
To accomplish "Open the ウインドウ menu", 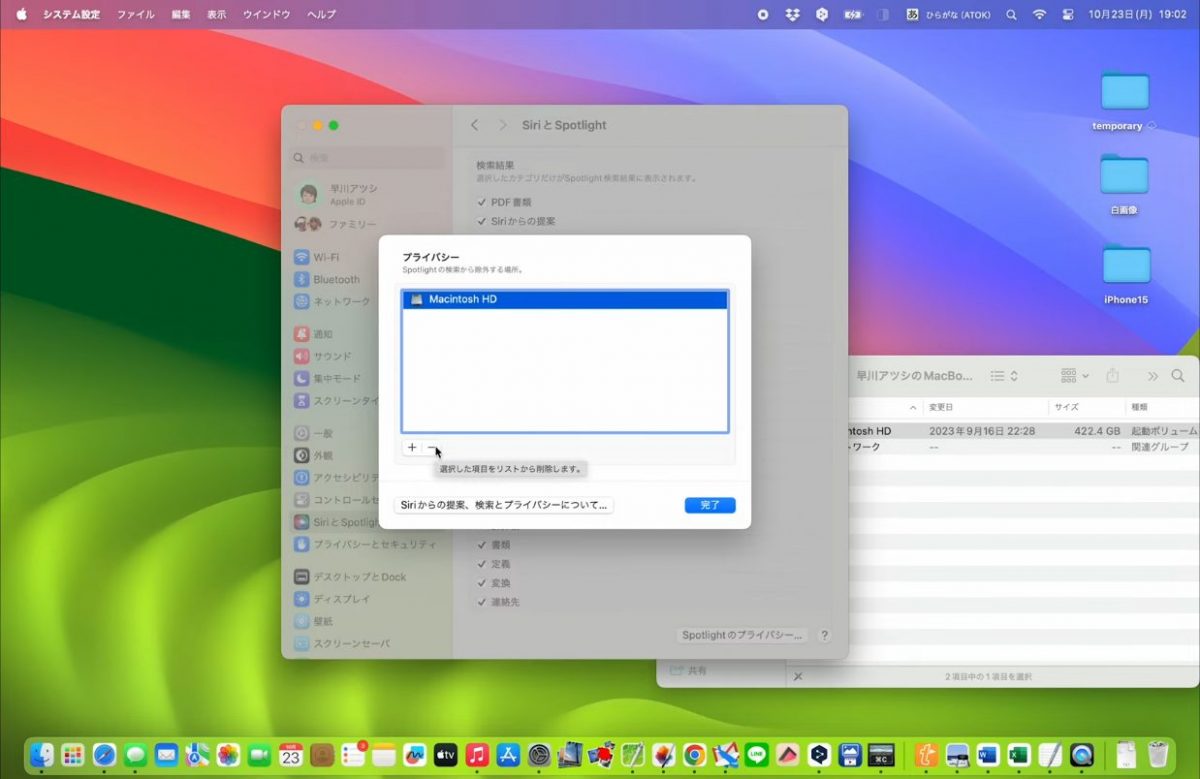I will click(267, 15).
